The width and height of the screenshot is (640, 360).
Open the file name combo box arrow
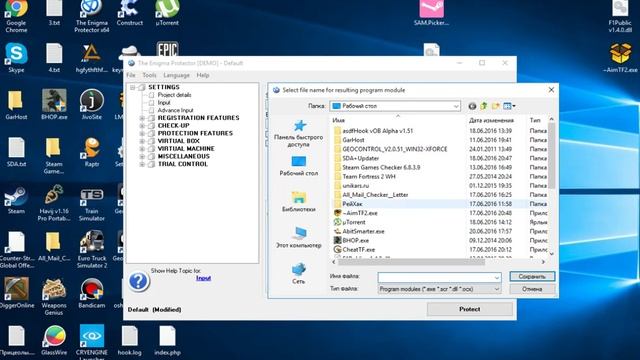point(497,278)
